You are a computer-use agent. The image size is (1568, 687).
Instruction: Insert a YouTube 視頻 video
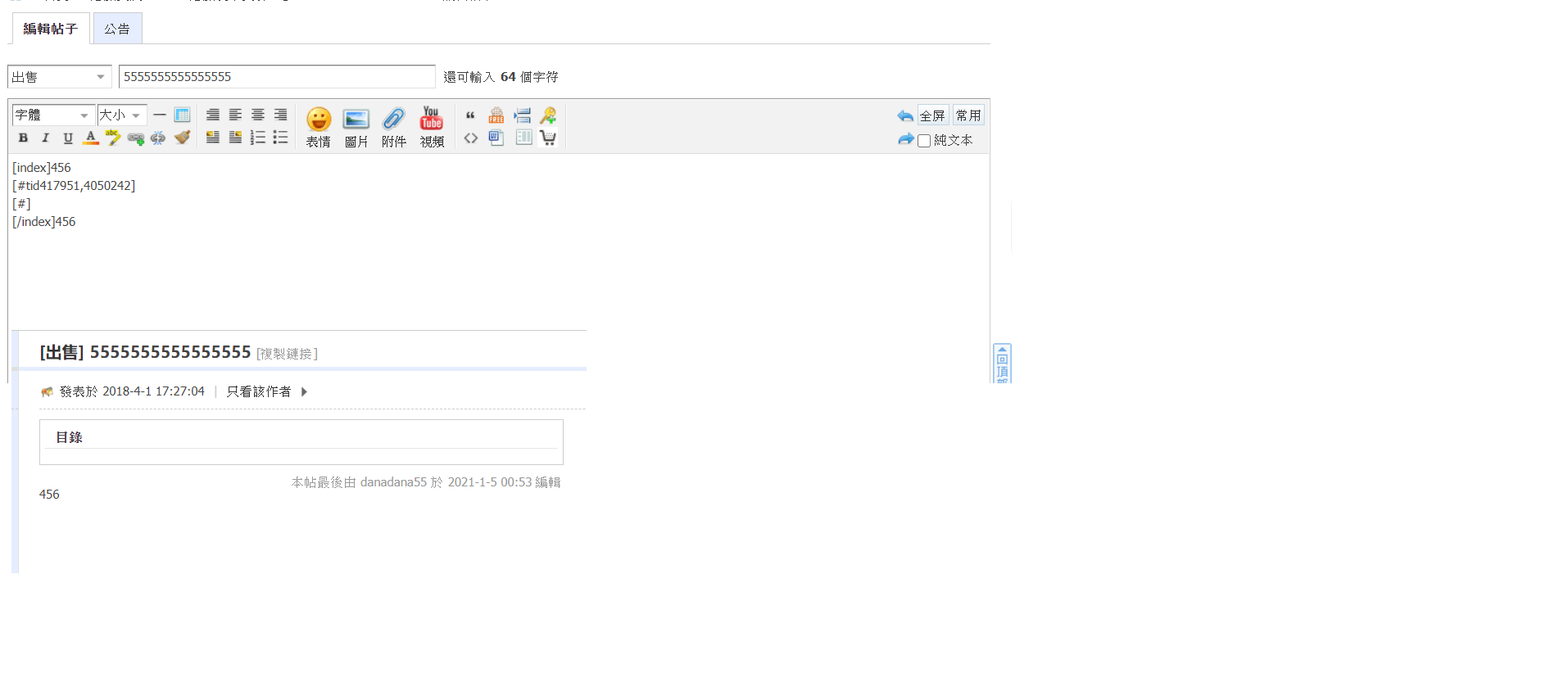[x=432, y=127]
